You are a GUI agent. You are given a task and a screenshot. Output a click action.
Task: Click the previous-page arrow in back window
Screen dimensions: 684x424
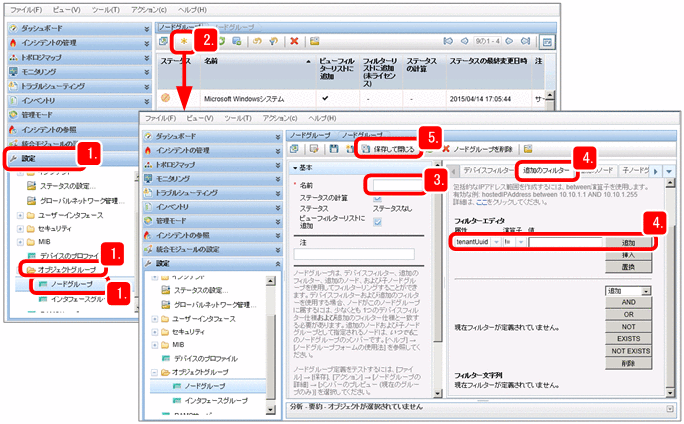click(x=464, y=41)
